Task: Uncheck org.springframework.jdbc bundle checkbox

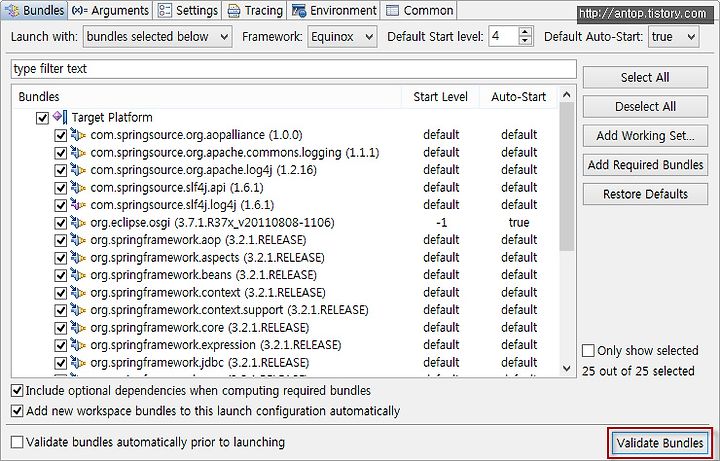Action: coord(61,363)
